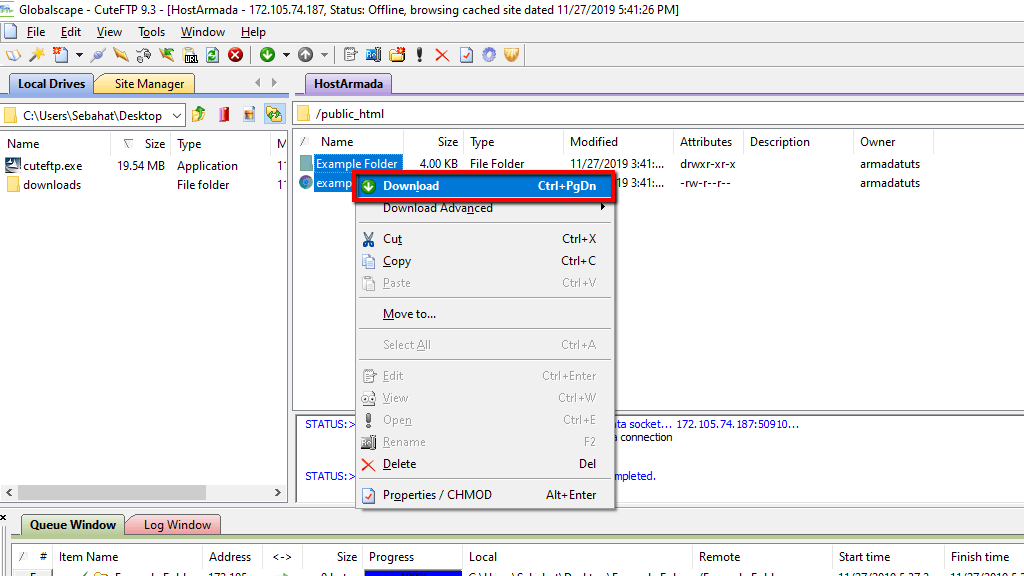Screen dimensions: 1024x576
Task: Click the red Delete X toolbar icon
Action: [442, 56]
